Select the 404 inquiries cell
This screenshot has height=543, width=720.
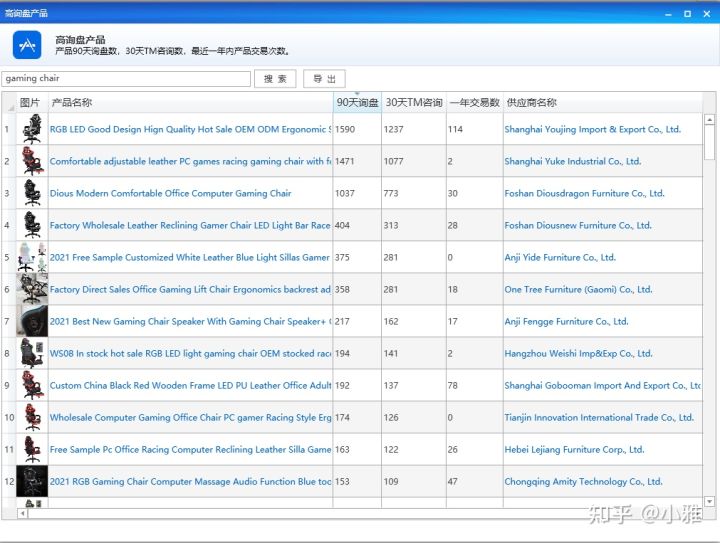[x=357, y=225]
